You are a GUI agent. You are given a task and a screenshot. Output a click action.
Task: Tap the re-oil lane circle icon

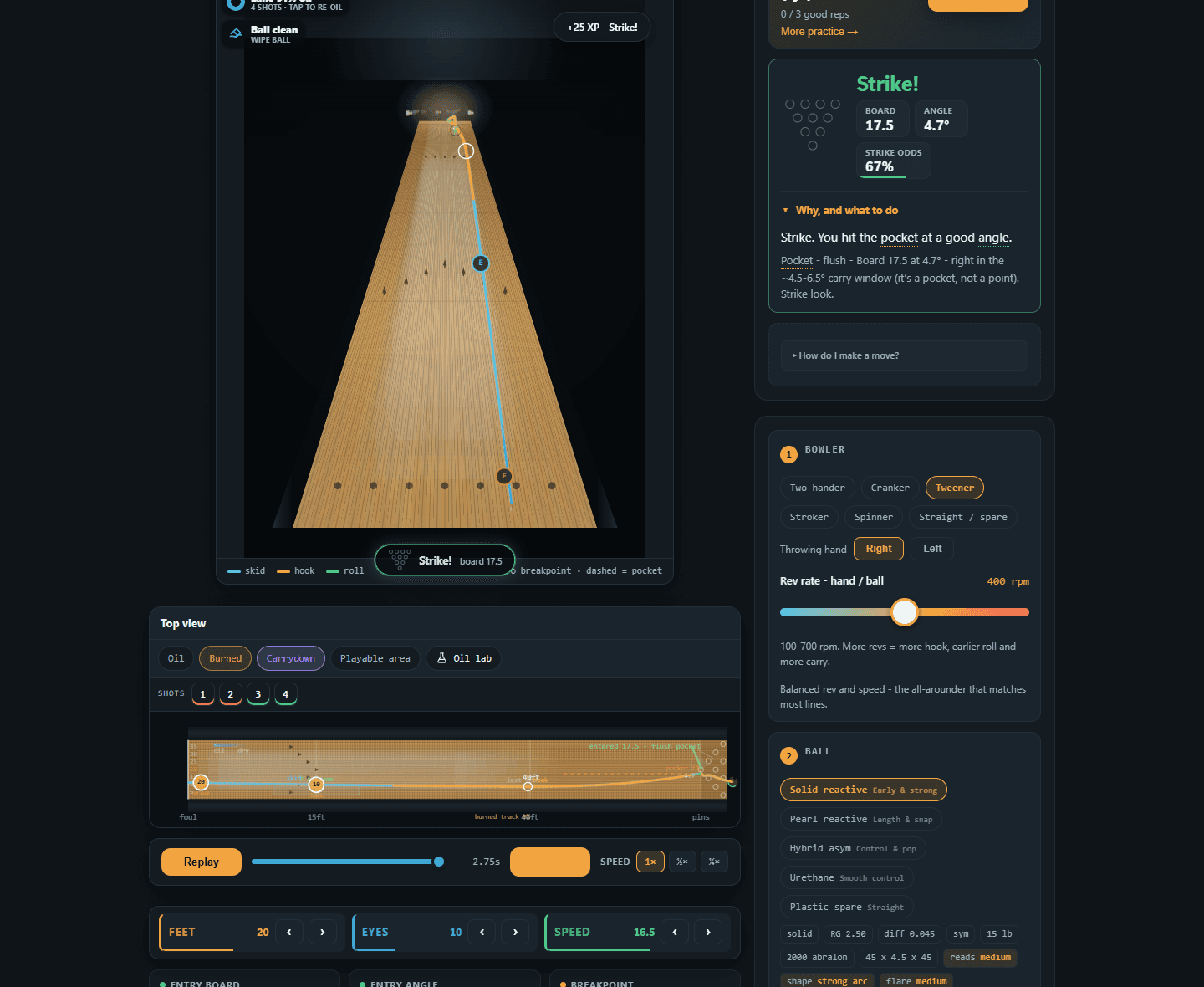coord(236,3)
